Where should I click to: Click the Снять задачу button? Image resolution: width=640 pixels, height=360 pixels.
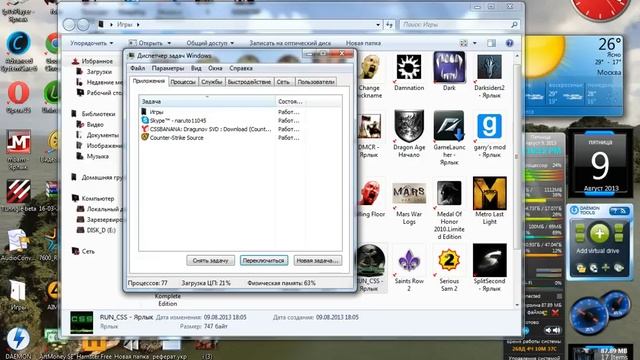[211, 260]
